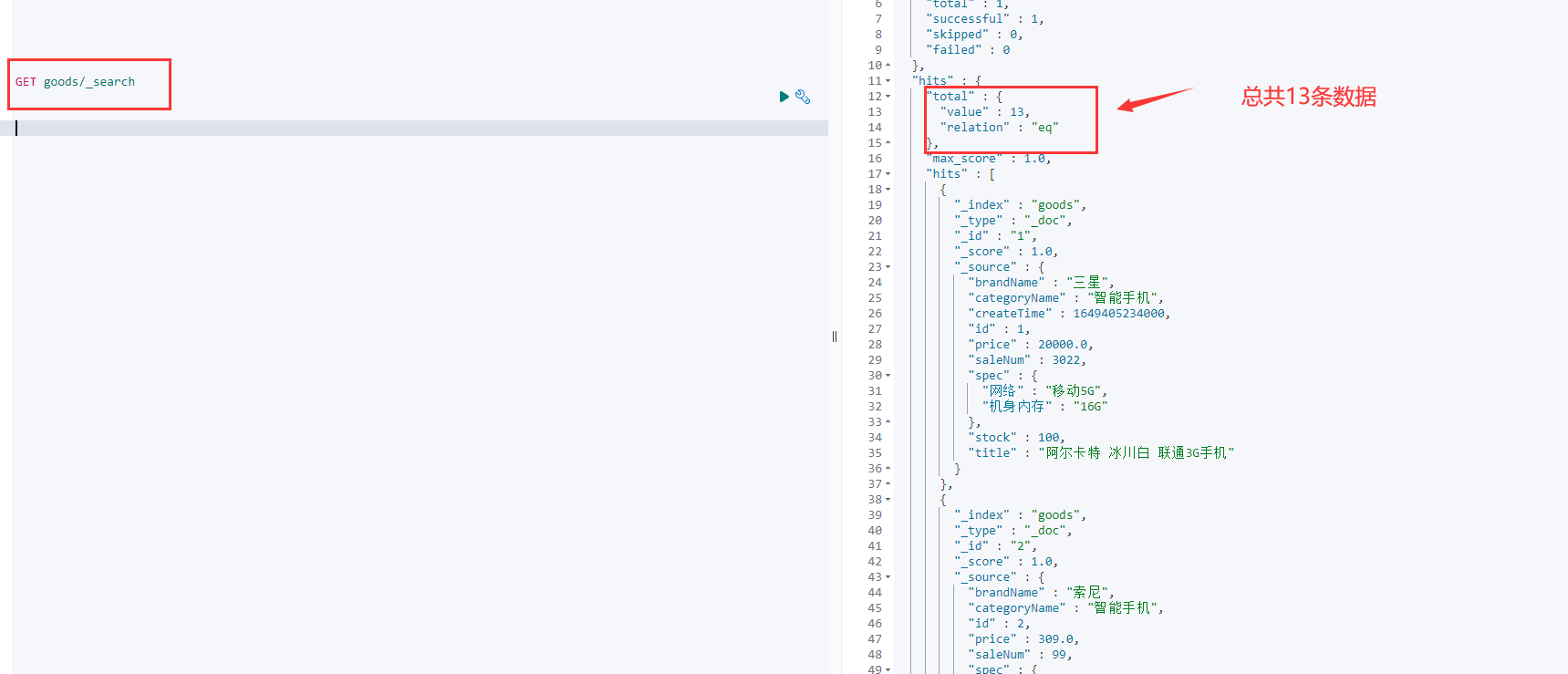Viewport: 1568px width, 674px height.
Task: Open the wrench actions menu icon
Action: click(803, 97)
